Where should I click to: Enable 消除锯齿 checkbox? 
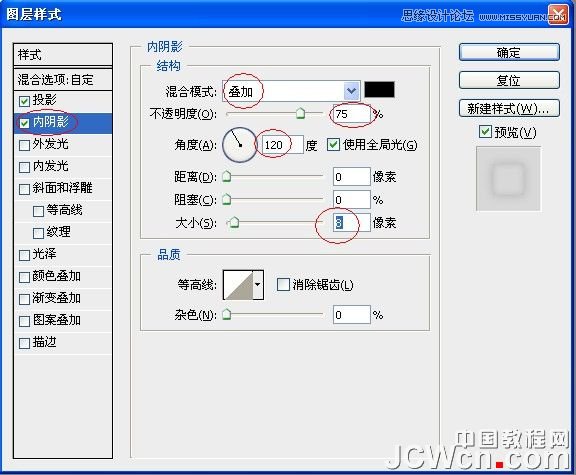(283, 284)
